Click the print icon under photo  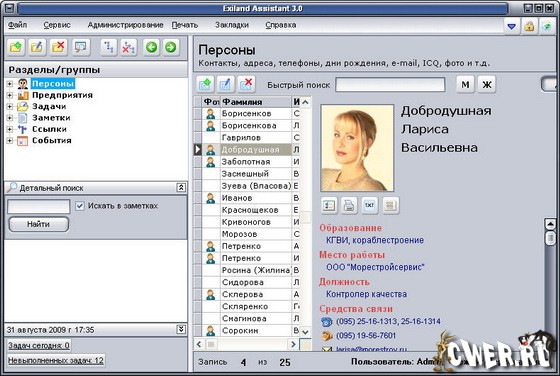349,205
